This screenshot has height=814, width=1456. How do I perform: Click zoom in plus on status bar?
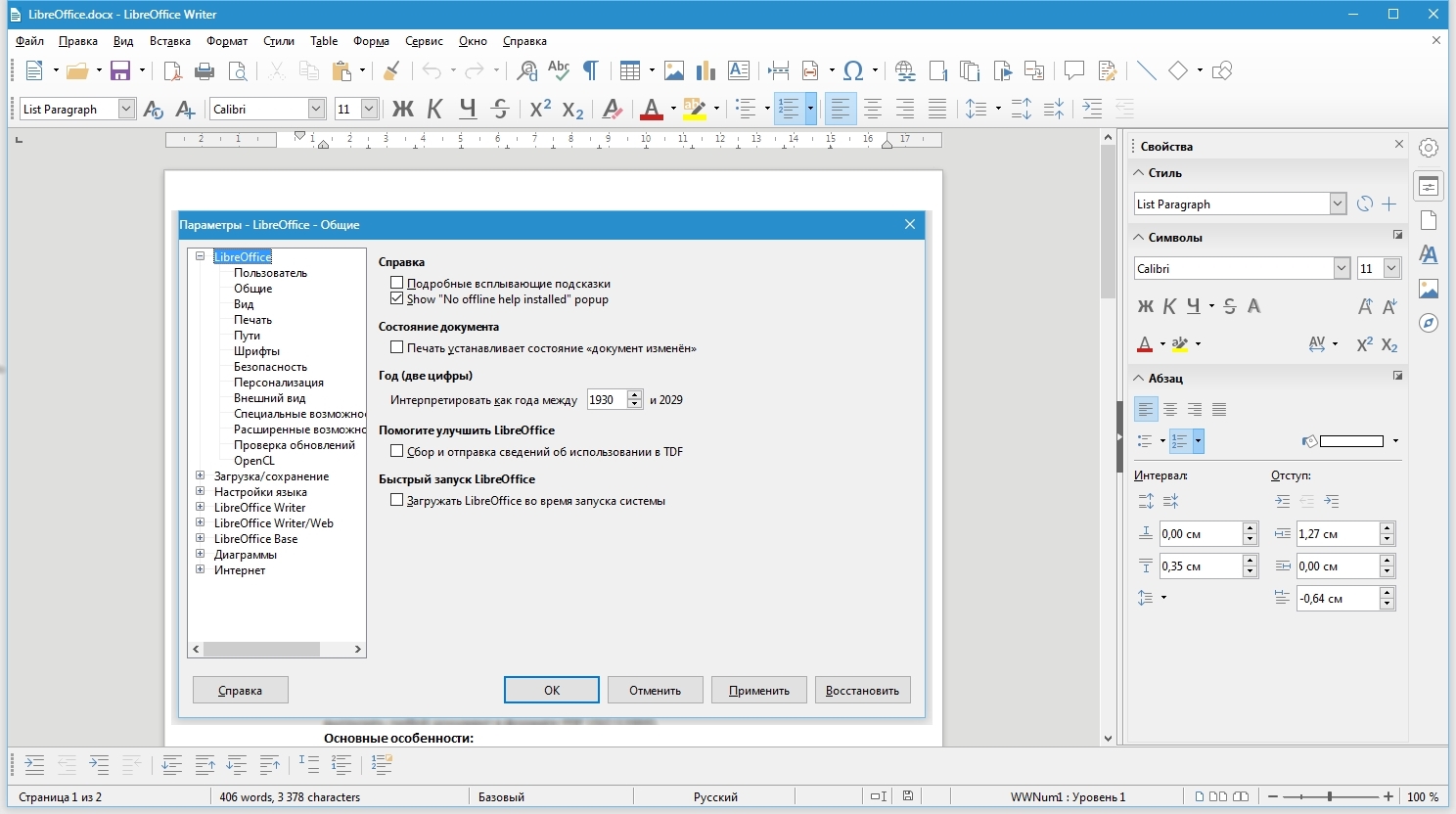click(1388, 796)
